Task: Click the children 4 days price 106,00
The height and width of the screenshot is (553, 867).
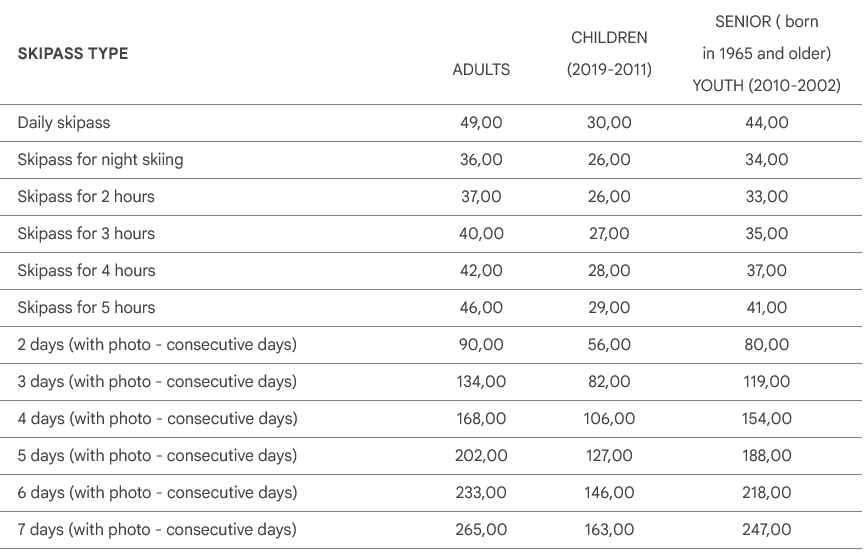Action: tap(609, 419)
